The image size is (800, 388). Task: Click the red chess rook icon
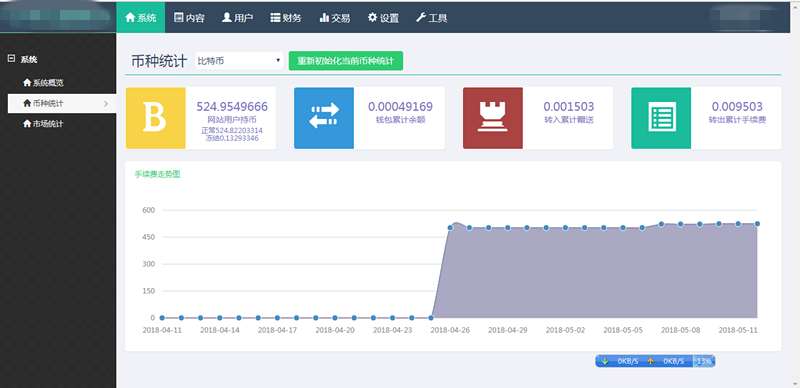tap(492, 118)
